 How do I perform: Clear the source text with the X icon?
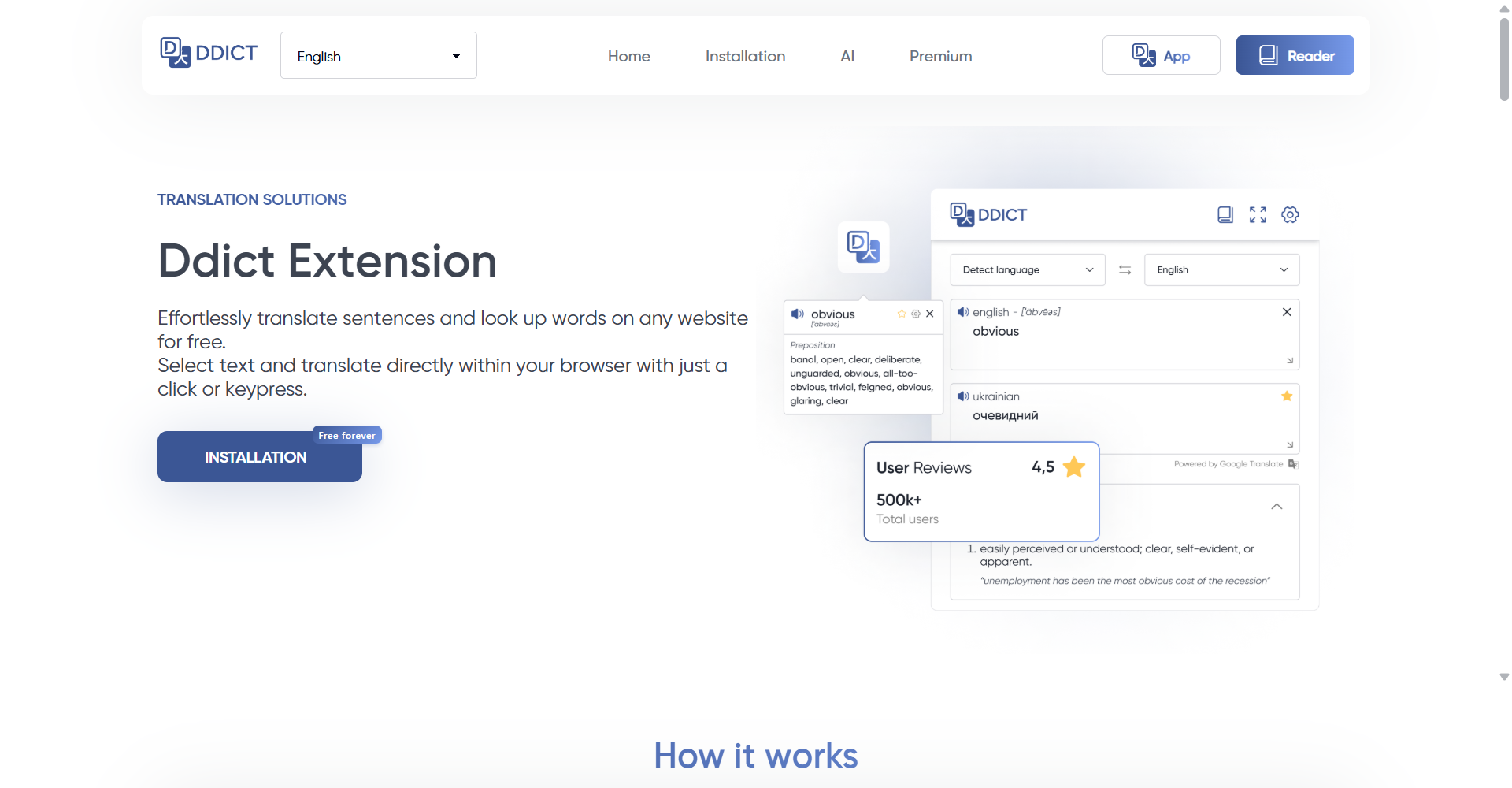(1287, 312)
